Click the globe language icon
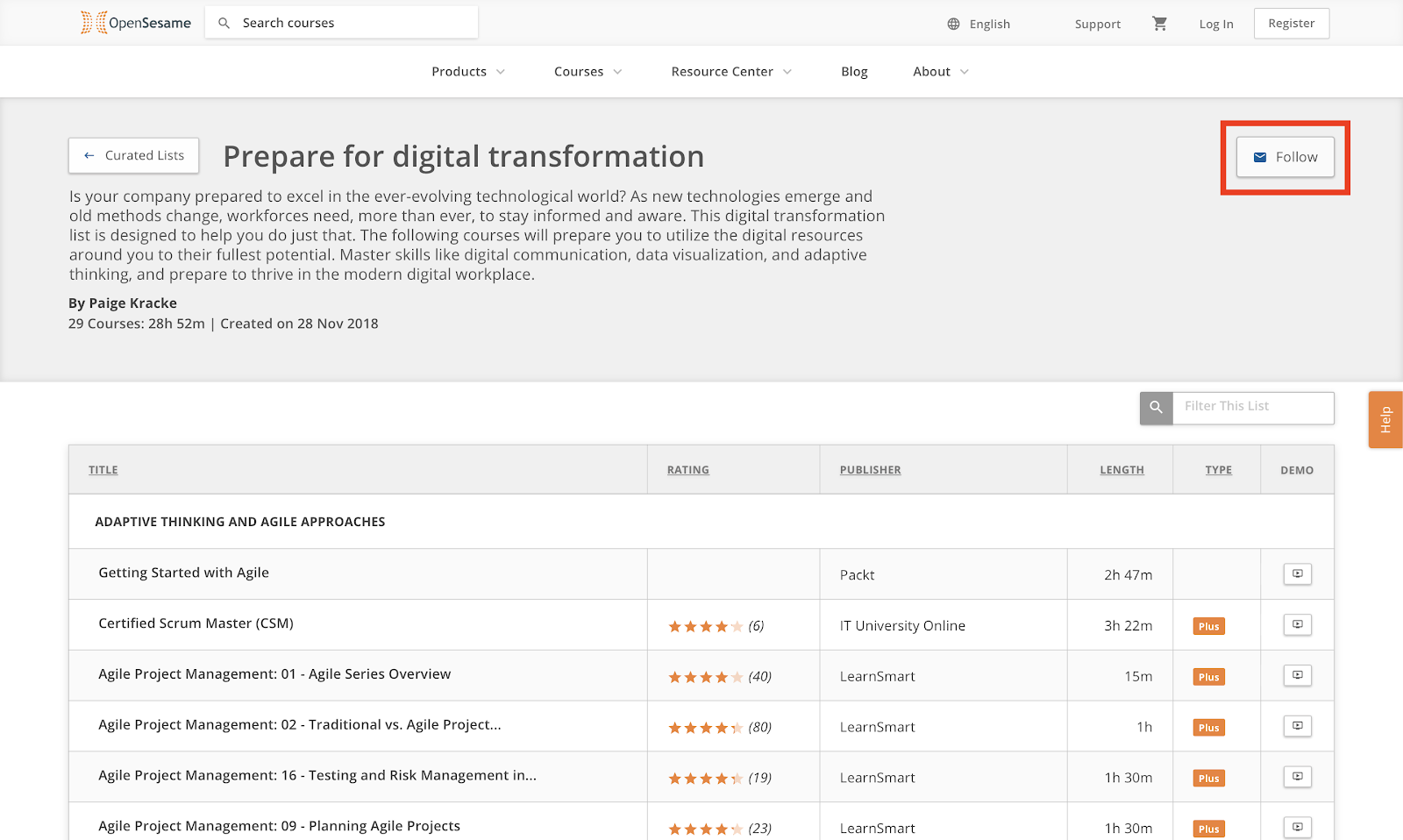1403x840 pixels. click(x=953, y=24)
